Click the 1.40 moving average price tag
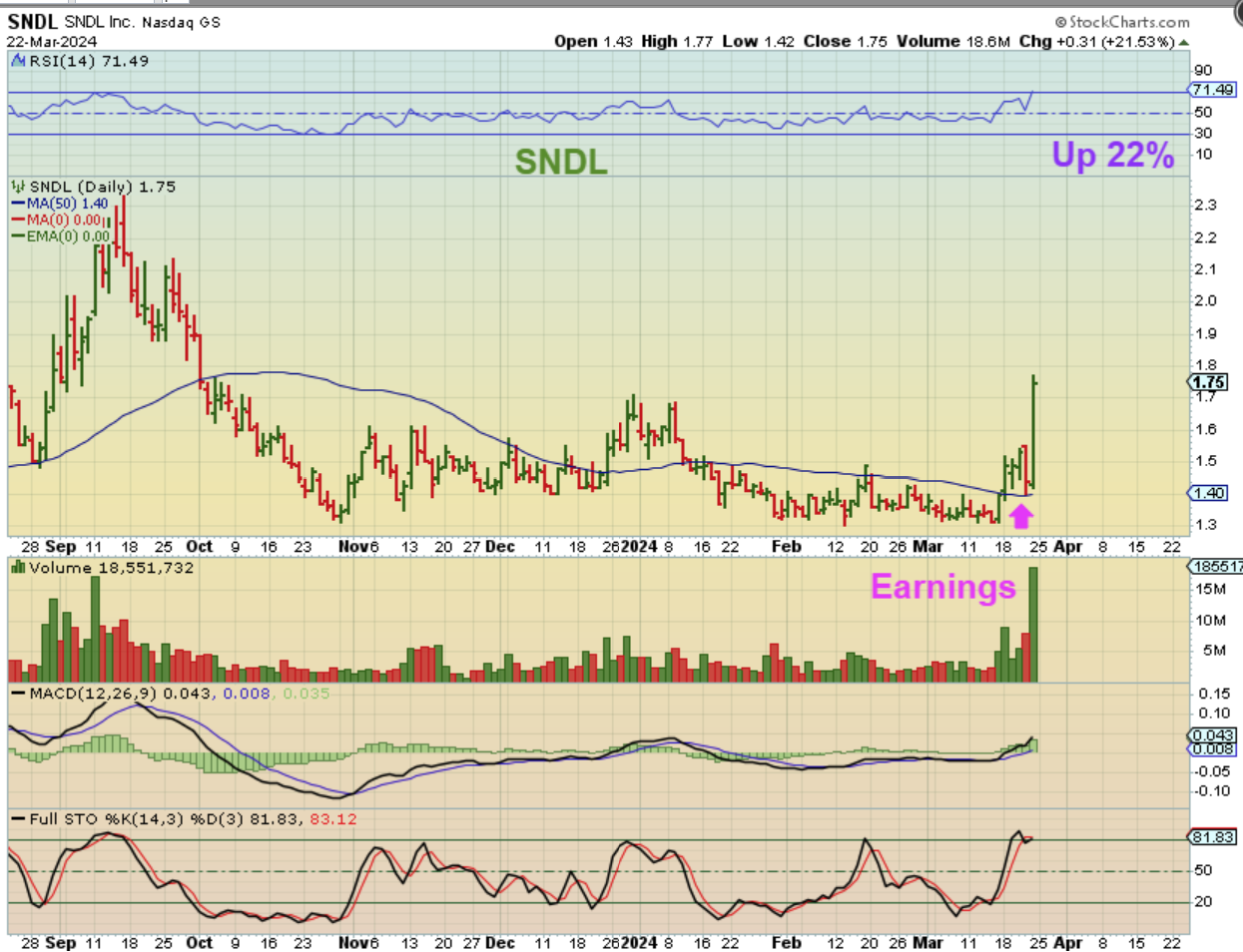1243x952 pixels. click(x=1208, y=493)
